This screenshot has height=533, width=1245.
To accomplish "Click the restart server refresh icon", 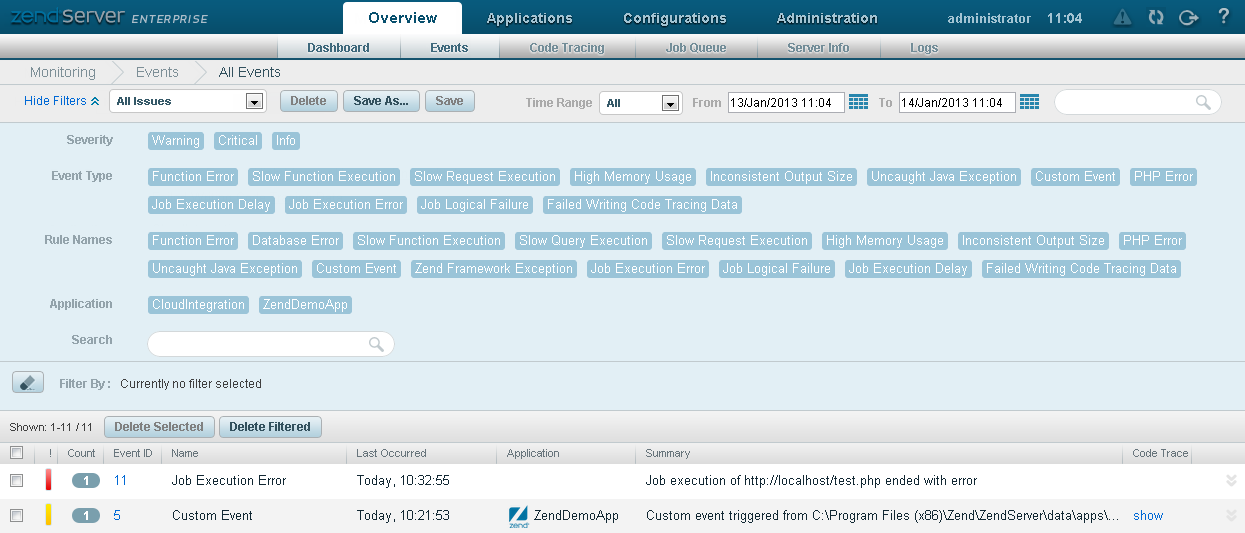I will (x=1156, y=17).
